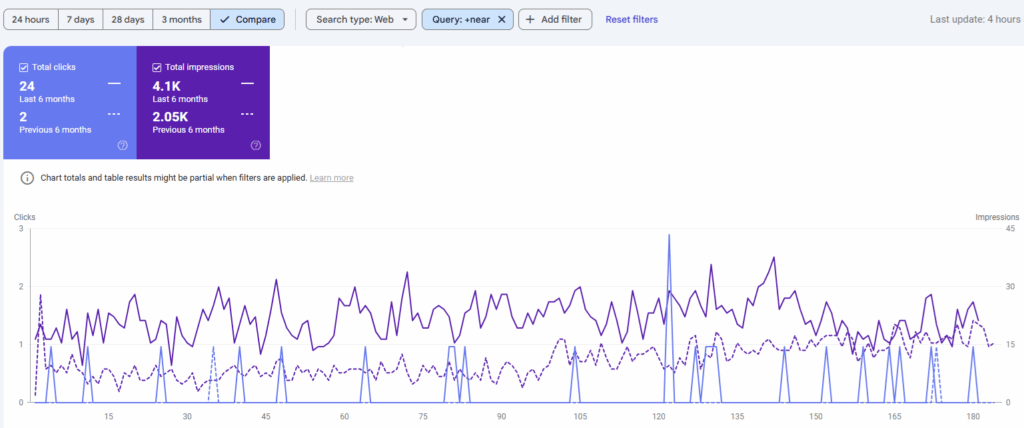Expand the Search type: Web dropdown

[x=360, y=19]
